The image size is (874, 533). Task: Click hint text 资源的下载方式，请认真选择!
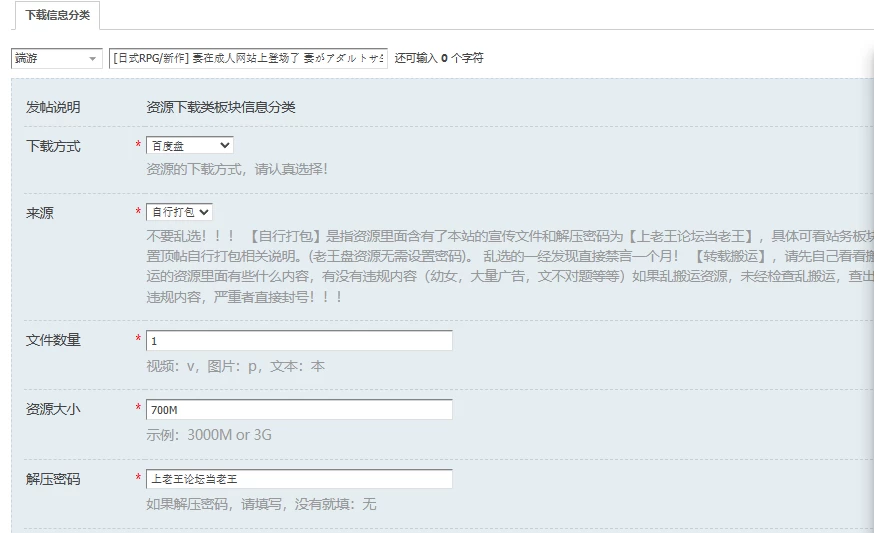[237, 169]
